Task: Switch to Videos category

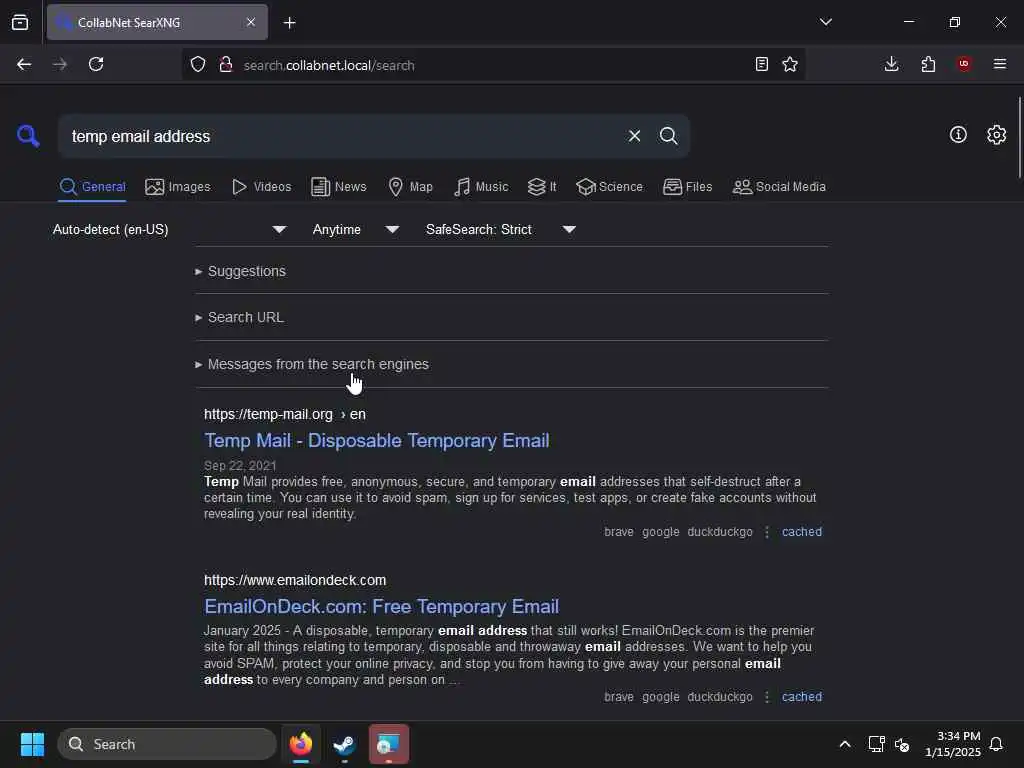Action: [261, 187]
